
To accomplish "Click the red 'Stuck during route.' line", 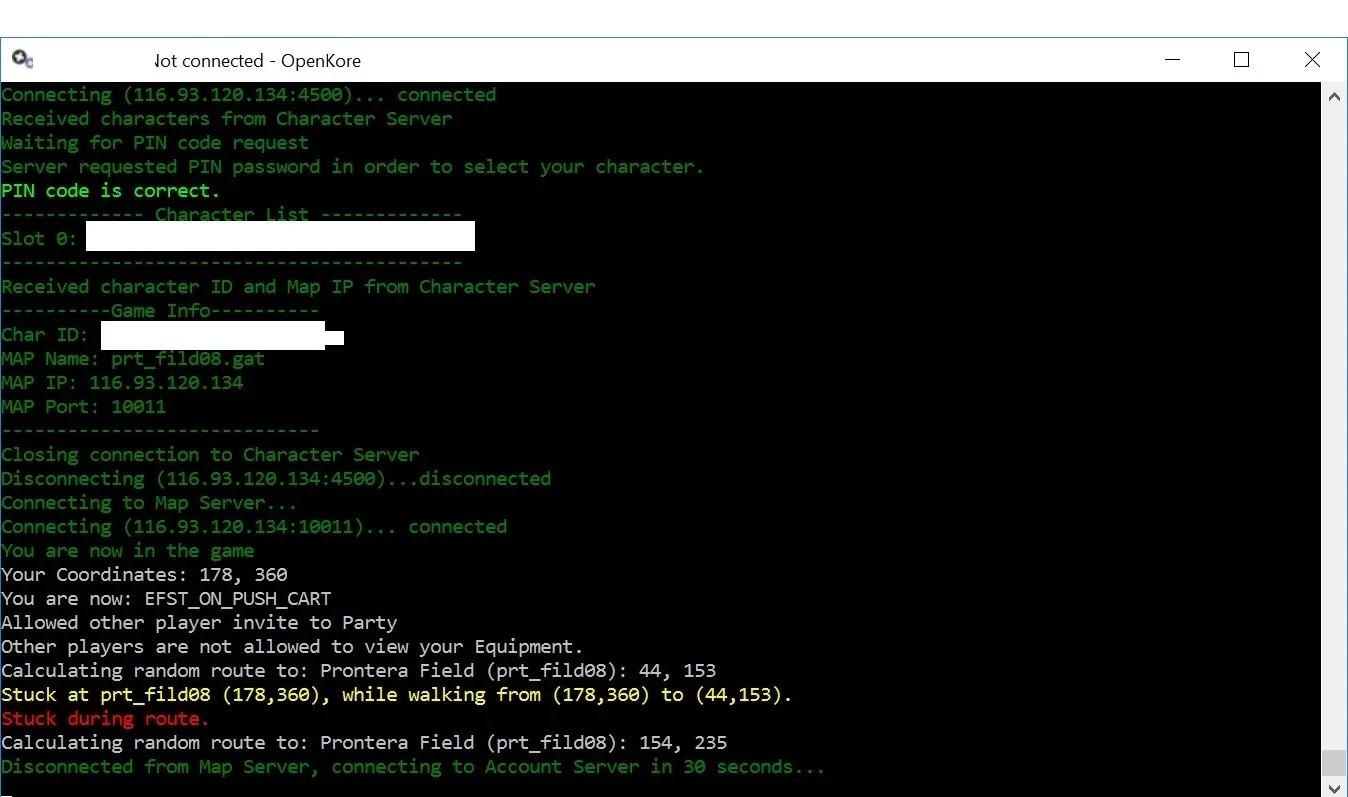I will click(x=105, y=719).
